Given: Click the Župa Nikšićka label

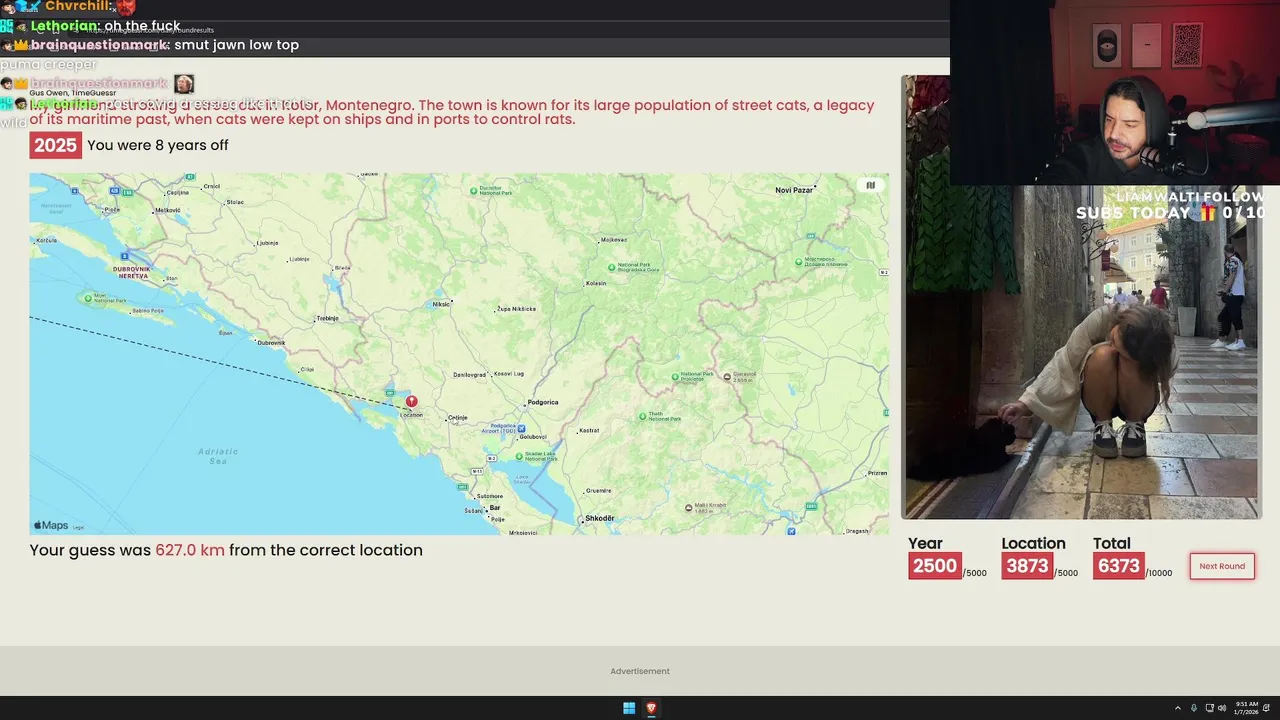Looking at the screenshot, I should pyautogui.click(x=517, y=310).
